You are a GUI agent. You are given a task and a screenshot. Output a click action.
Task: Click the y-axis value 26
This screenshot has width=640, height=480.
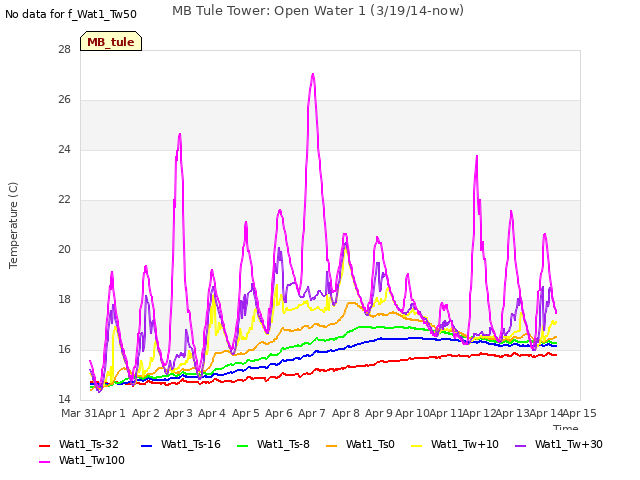[64, 100]
